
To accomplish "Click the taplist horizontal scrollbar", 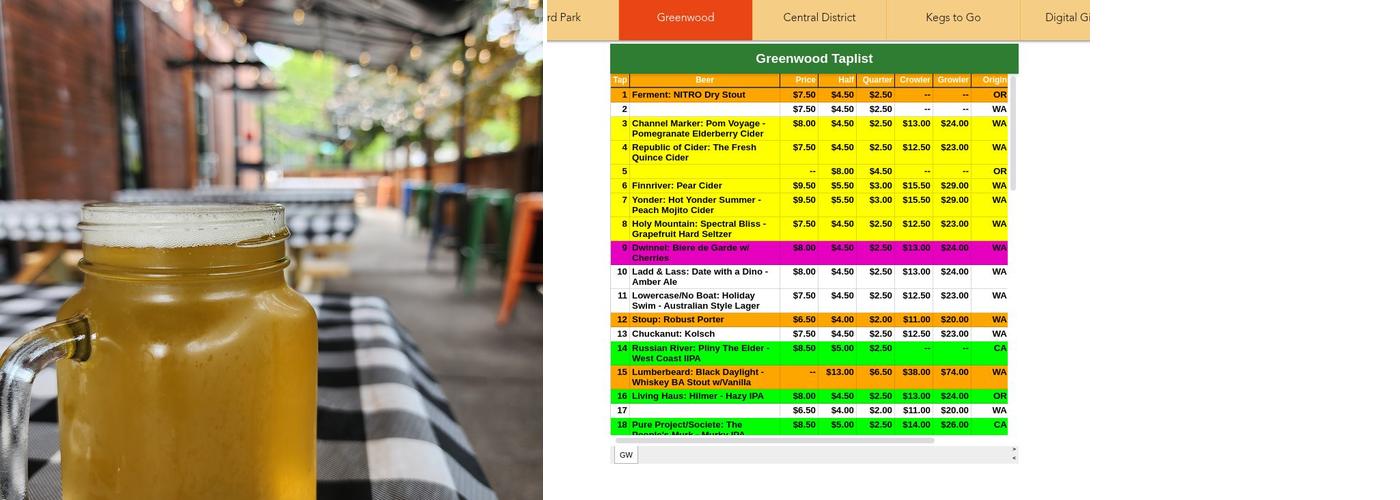I will [x=774, y=440].
